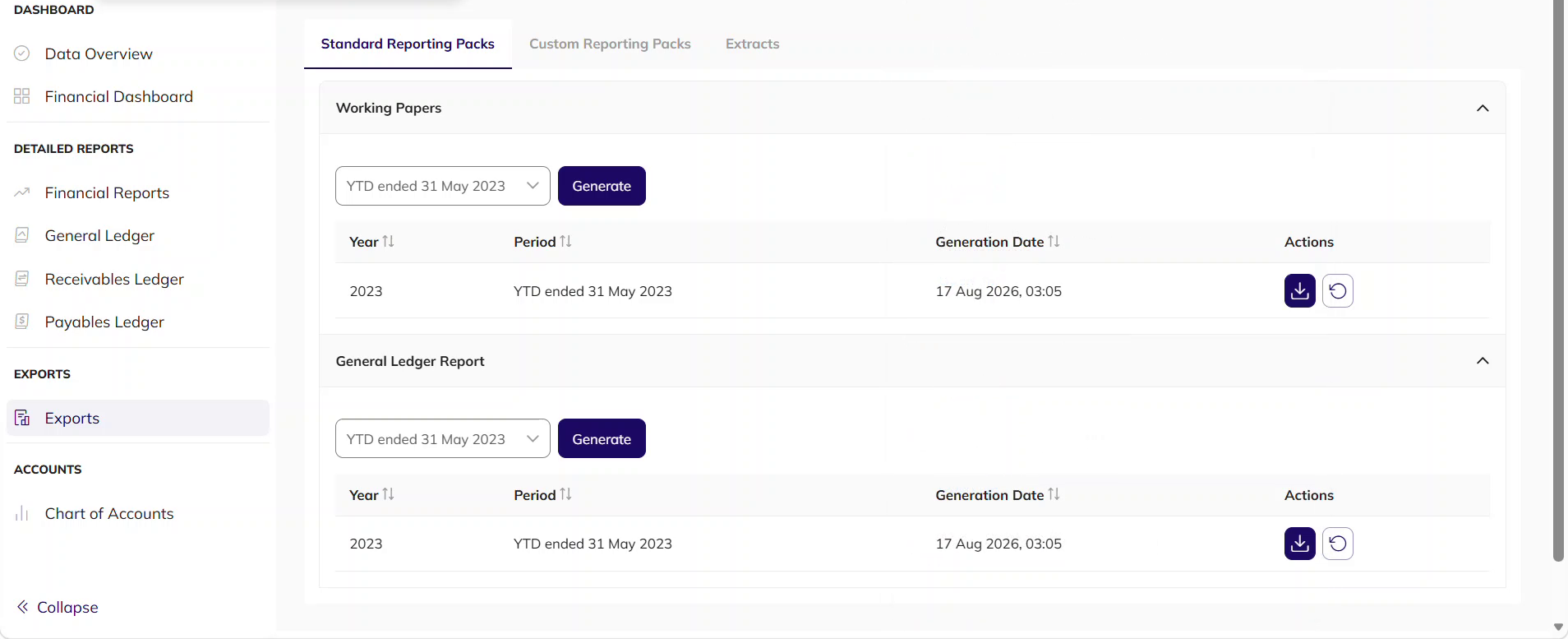
Task: Regenerate the Working Papers report row
Action: pos(1337,290)
